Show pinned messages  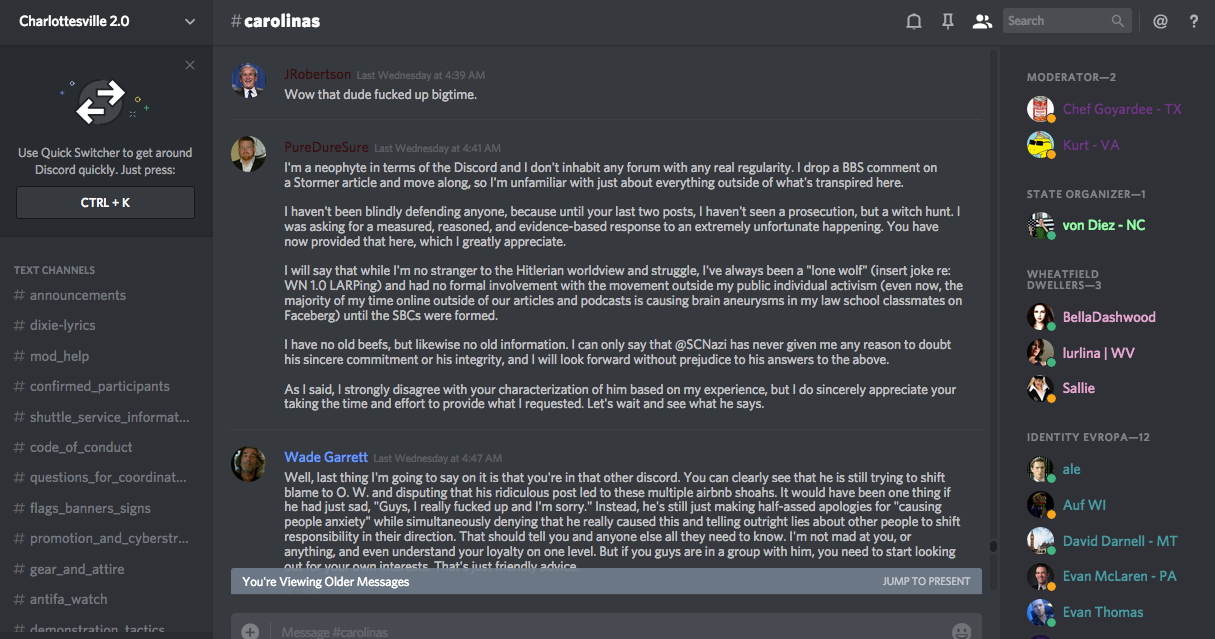tap(948, 21)
